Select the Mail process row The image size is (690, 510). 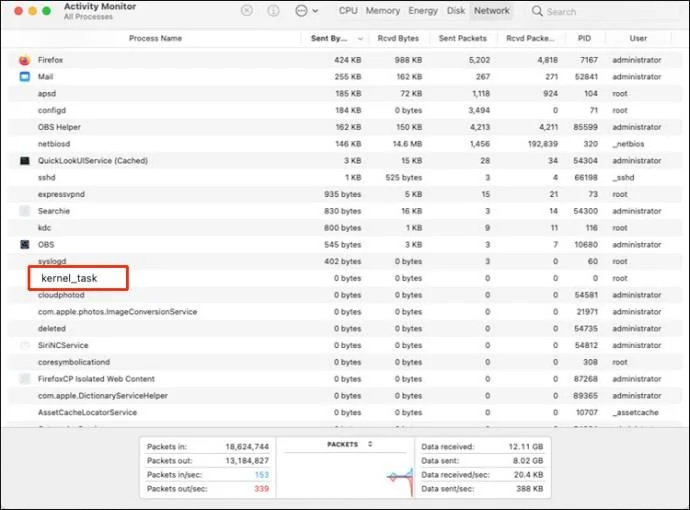point(345,77)
